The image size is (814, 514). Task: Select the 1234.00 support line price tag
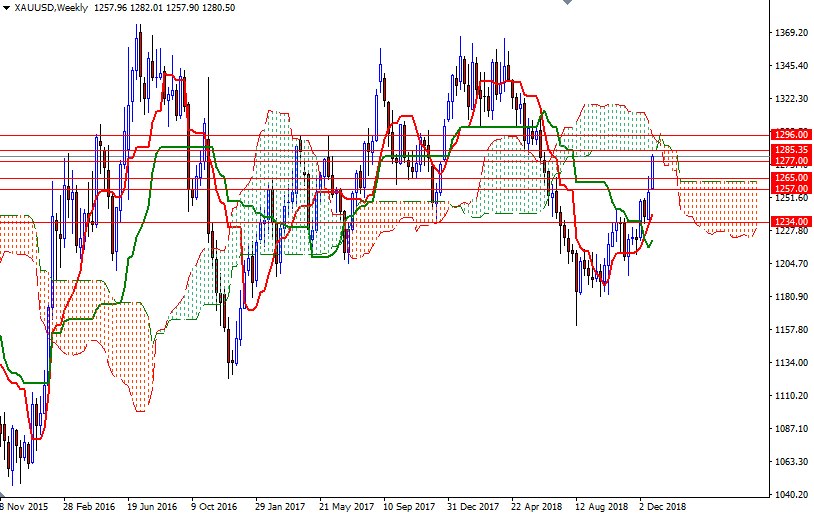[x=790, y=221]
